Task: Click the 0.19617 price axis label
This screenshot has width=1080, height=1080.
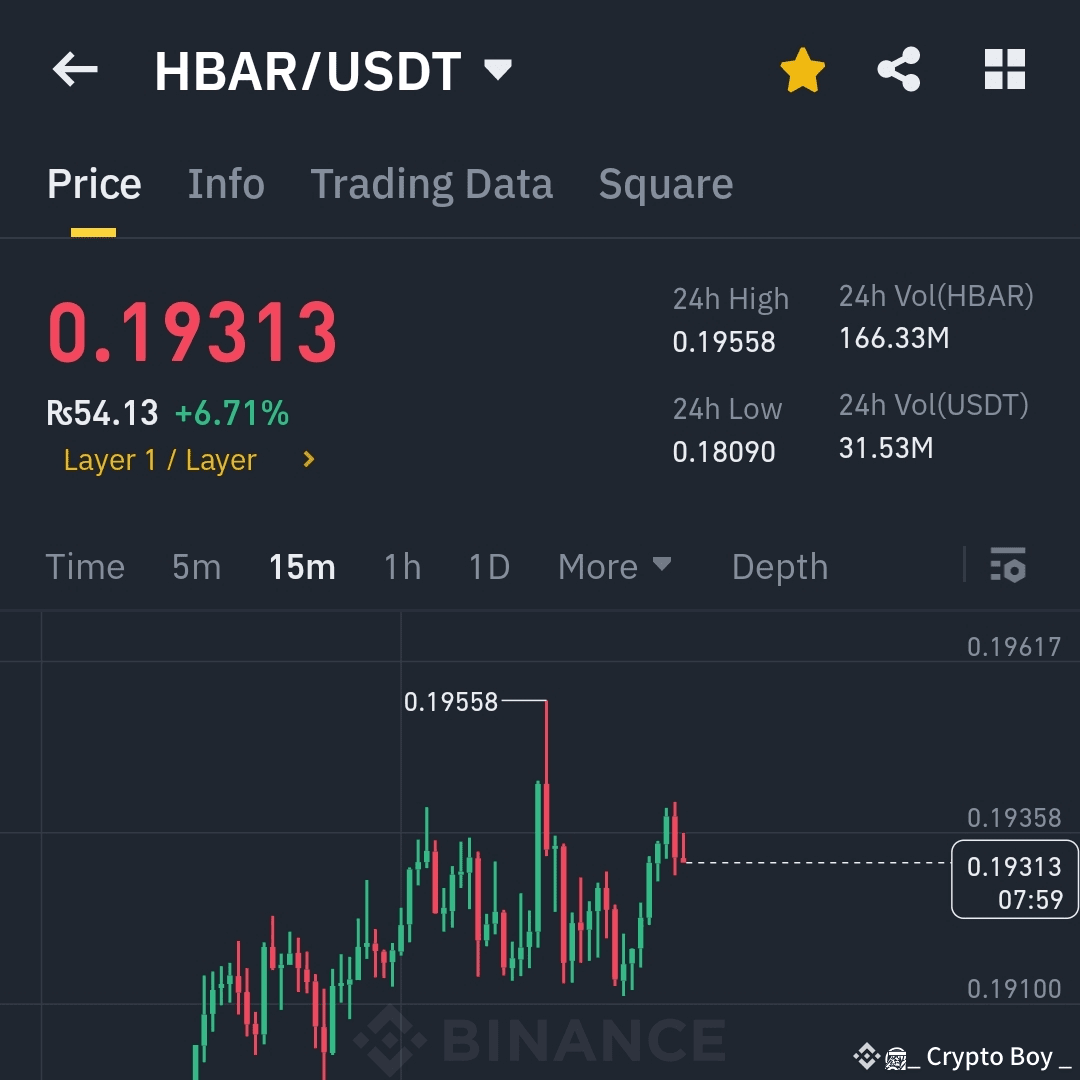Action: coord(1014,647)
